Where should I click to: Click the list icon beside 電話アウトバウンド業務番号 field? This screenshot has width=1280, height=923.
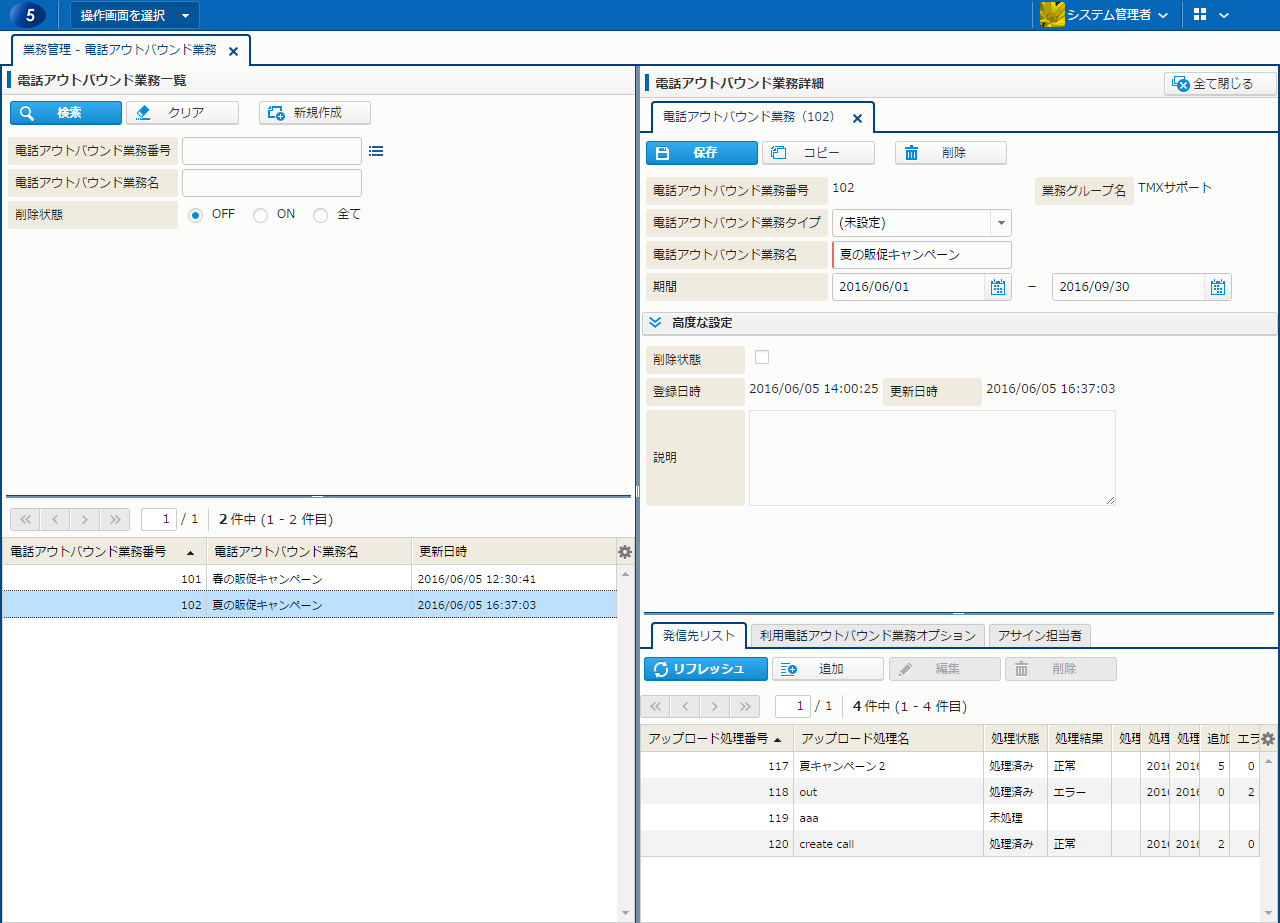pos(376,151)
